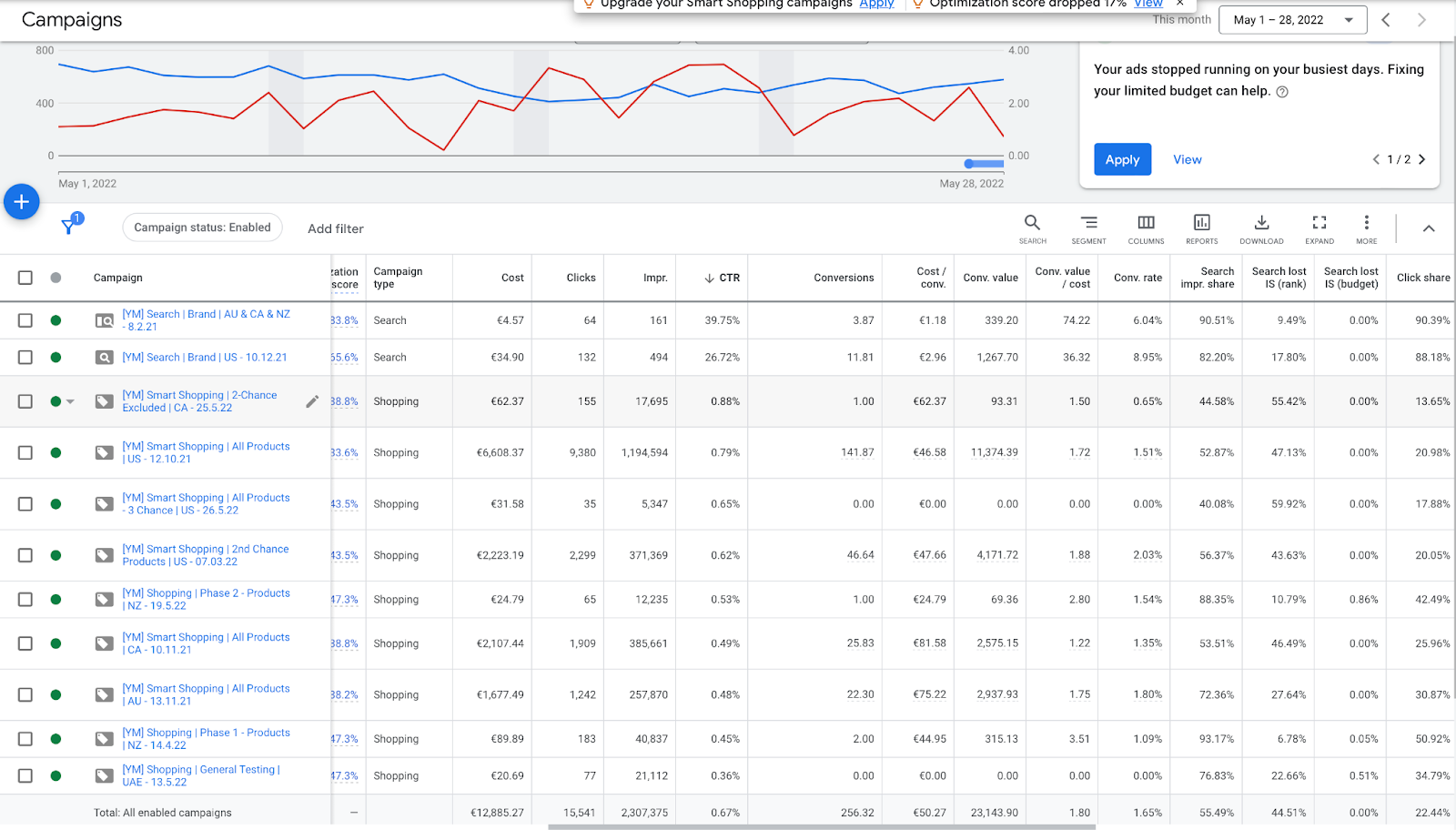1456x830 pixels.
Task: Sort the table by the CTR column
Action: point(723,278)
